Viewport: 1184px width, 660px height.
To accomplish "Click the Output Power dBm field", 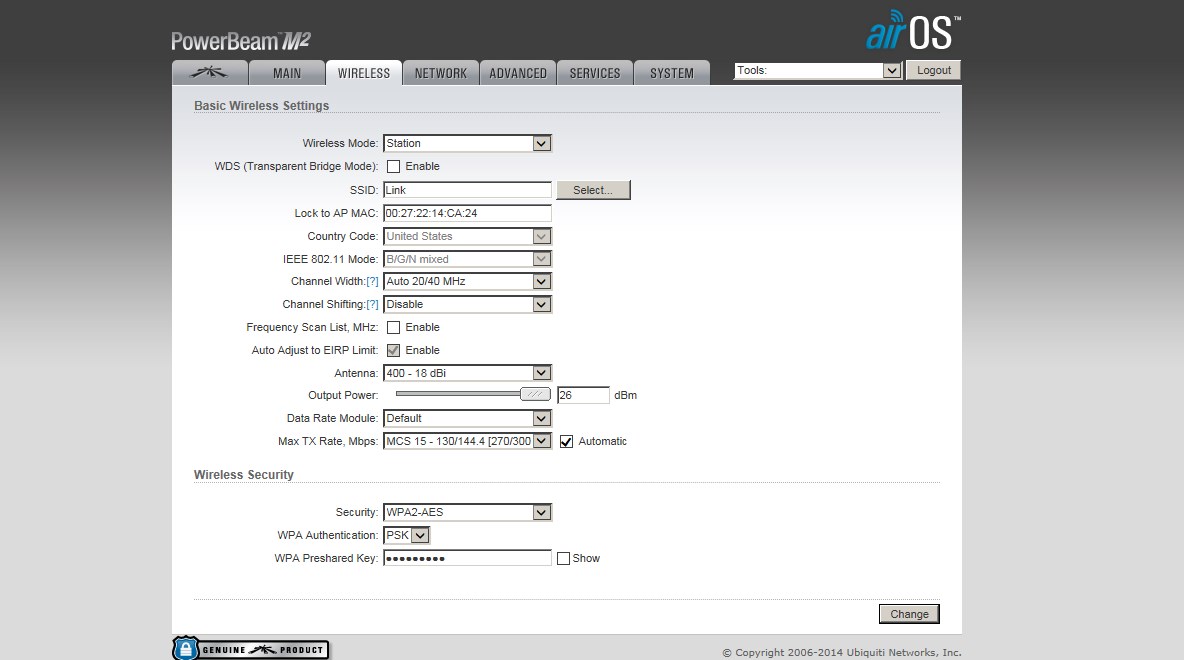I will [583, 395].
